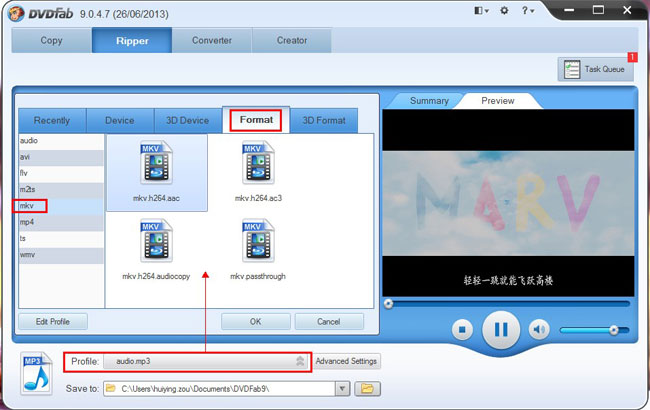
Task: Select wmv in format list
Action: tap(61, 255)
